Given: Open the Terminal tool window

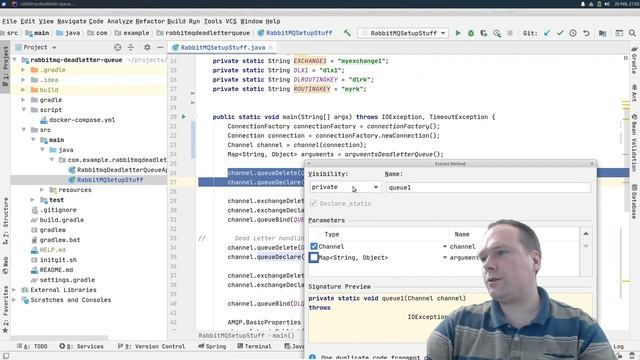Looking at the screenshot, I should pos(254,346).
